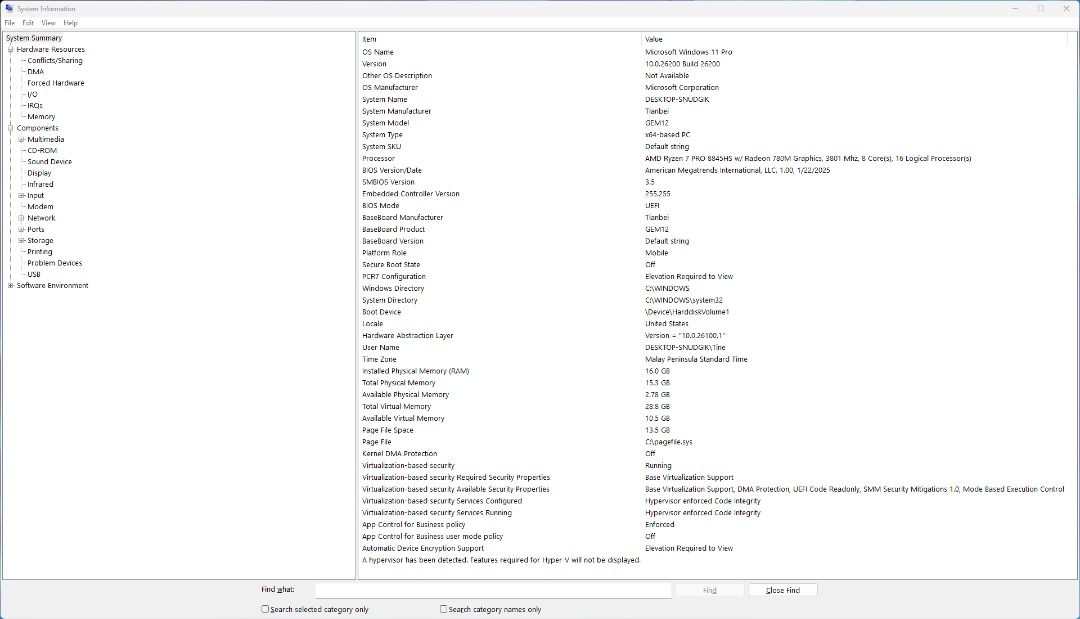Select Sound Device under Components

pos(49,161)
